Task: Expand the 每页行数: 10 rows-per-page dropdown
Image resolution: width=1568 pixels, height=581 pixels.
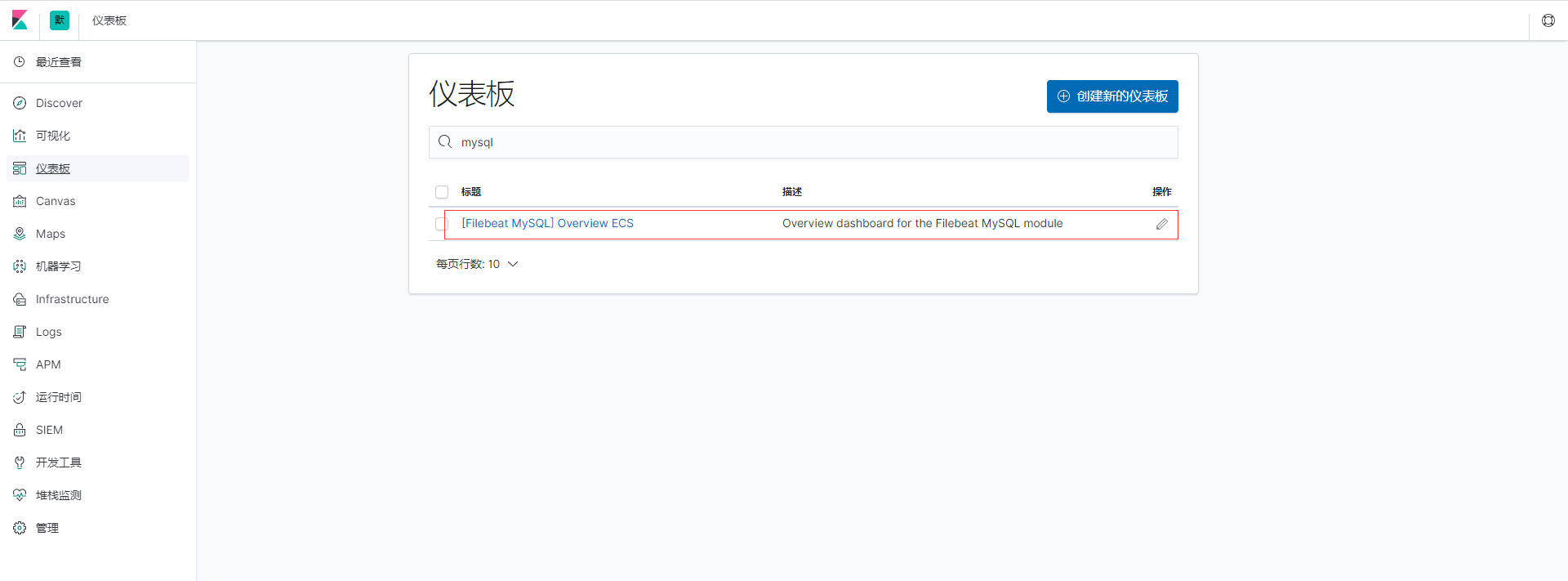Action: point(477,264)
